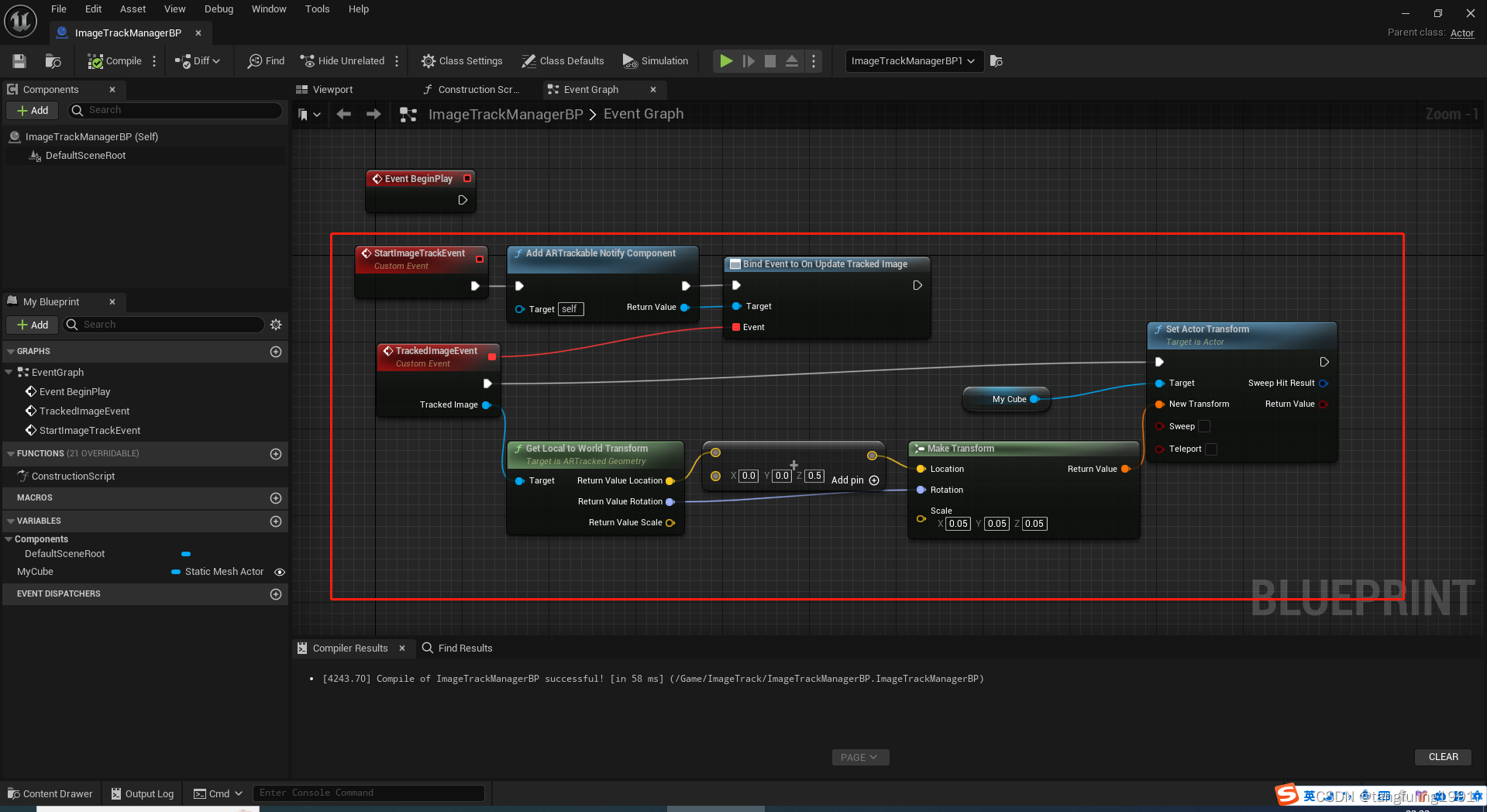Clear the compiler results log
The height and width of the screenshot is (812, 1487).
1443,757
